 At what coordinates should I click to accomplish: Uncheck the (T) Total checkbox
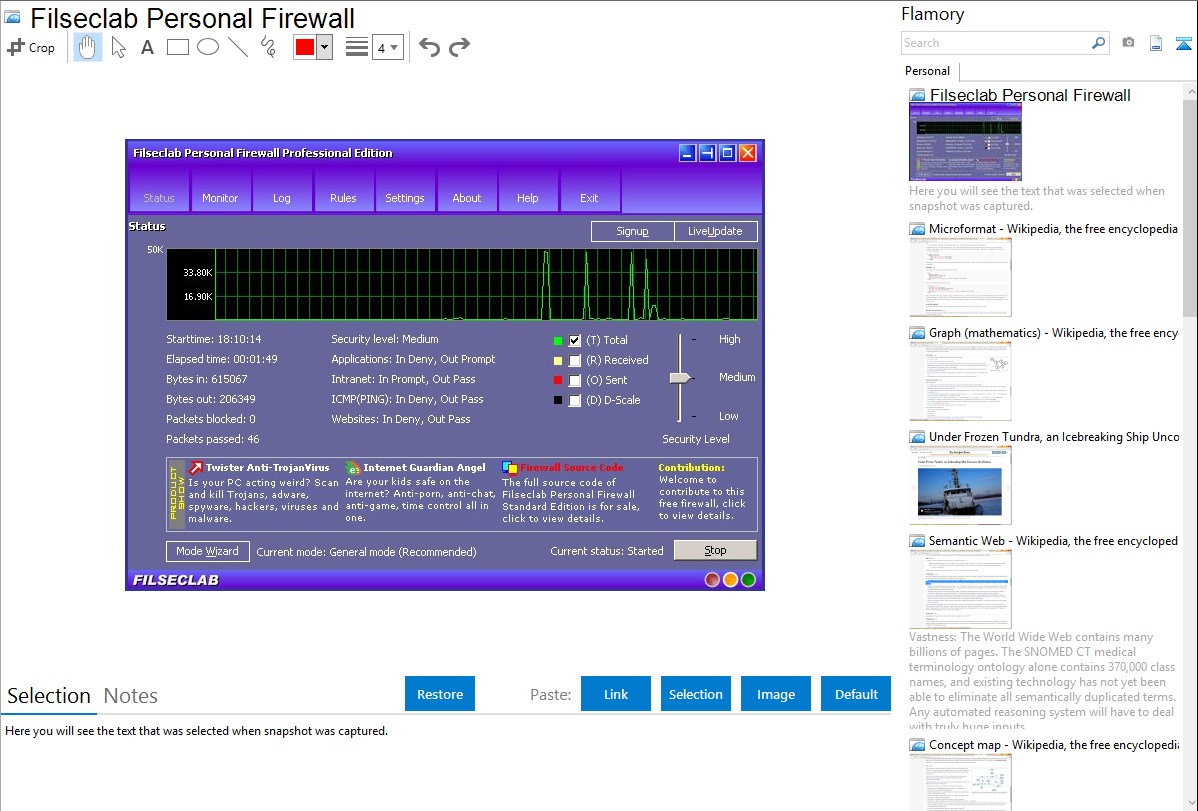(x=575, y=340)
